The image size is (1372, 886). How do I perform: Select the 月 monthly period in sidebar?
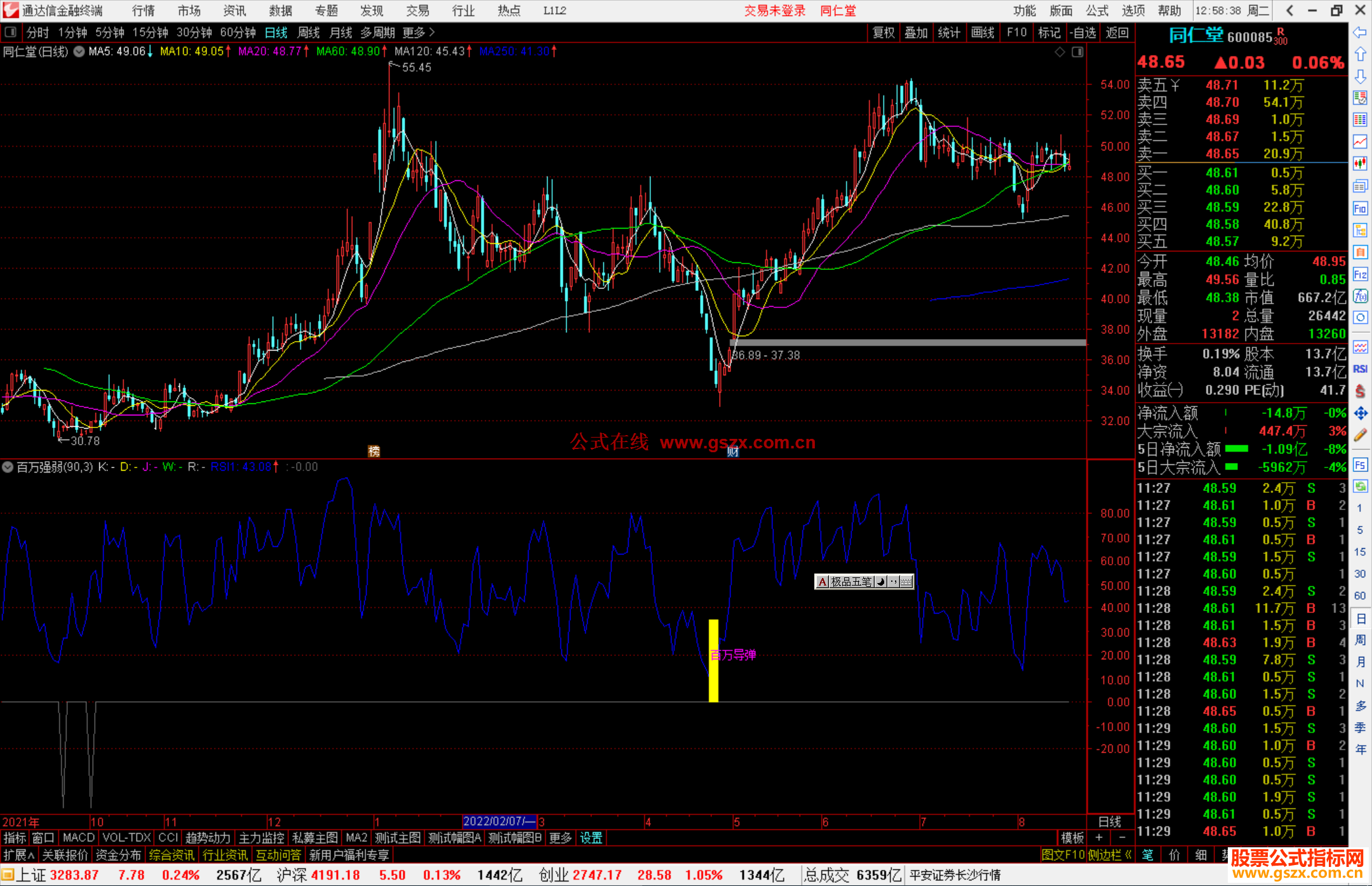(1360, 662)
